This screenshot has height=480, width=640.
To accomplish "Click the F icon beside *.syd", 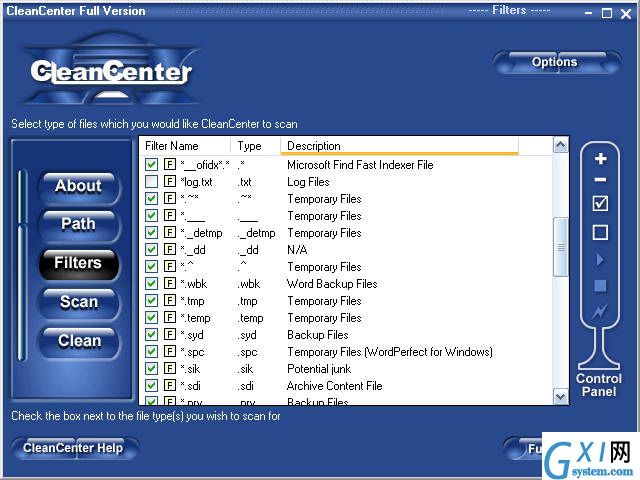I will (x=169, y=334).
